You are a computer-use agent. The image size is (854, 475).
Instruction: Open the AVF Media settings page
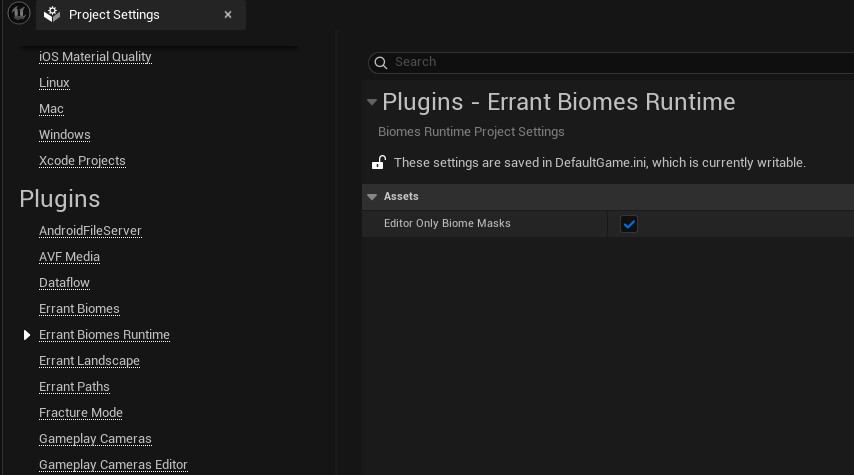pyautogui.click(x=69, y=256)
